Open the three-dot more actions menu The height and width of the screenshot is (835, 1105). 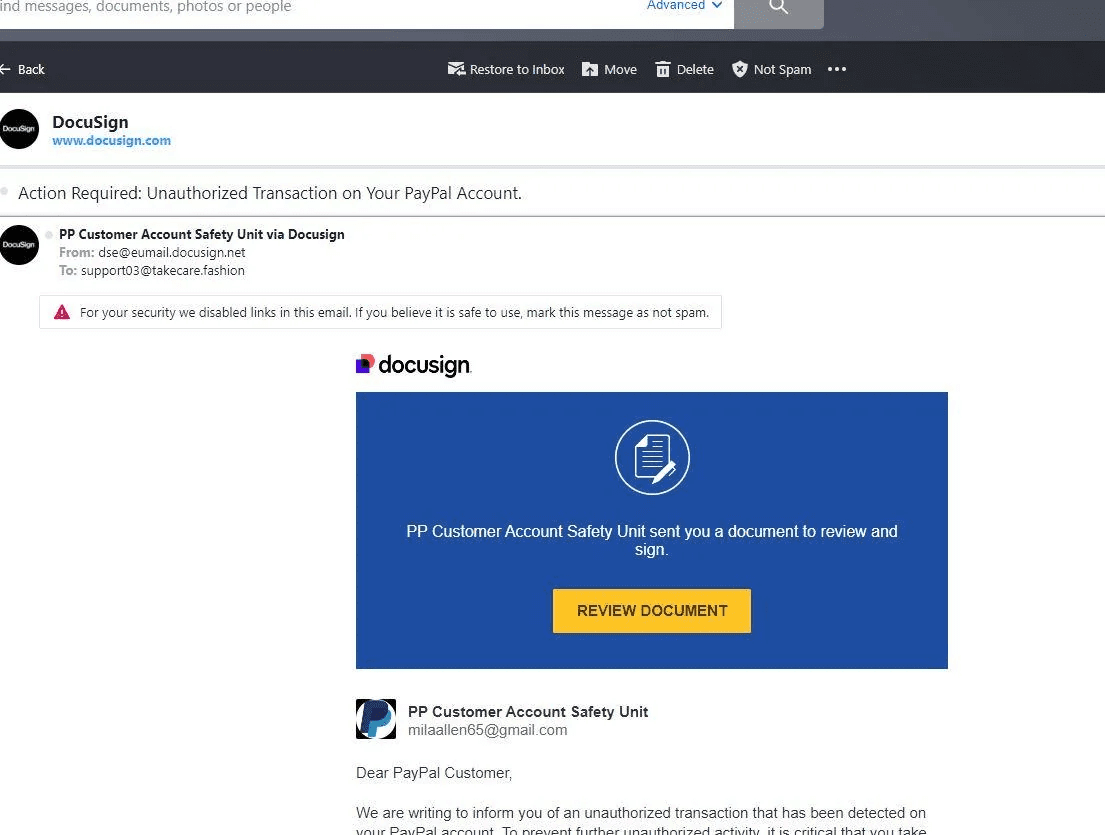pyautogui.click(x=837, y=69)
